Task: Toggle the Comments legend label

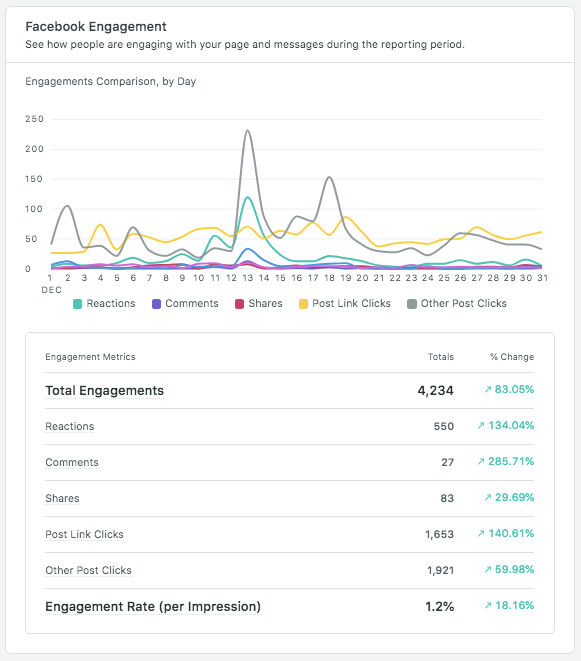Action: pos(192,304)
